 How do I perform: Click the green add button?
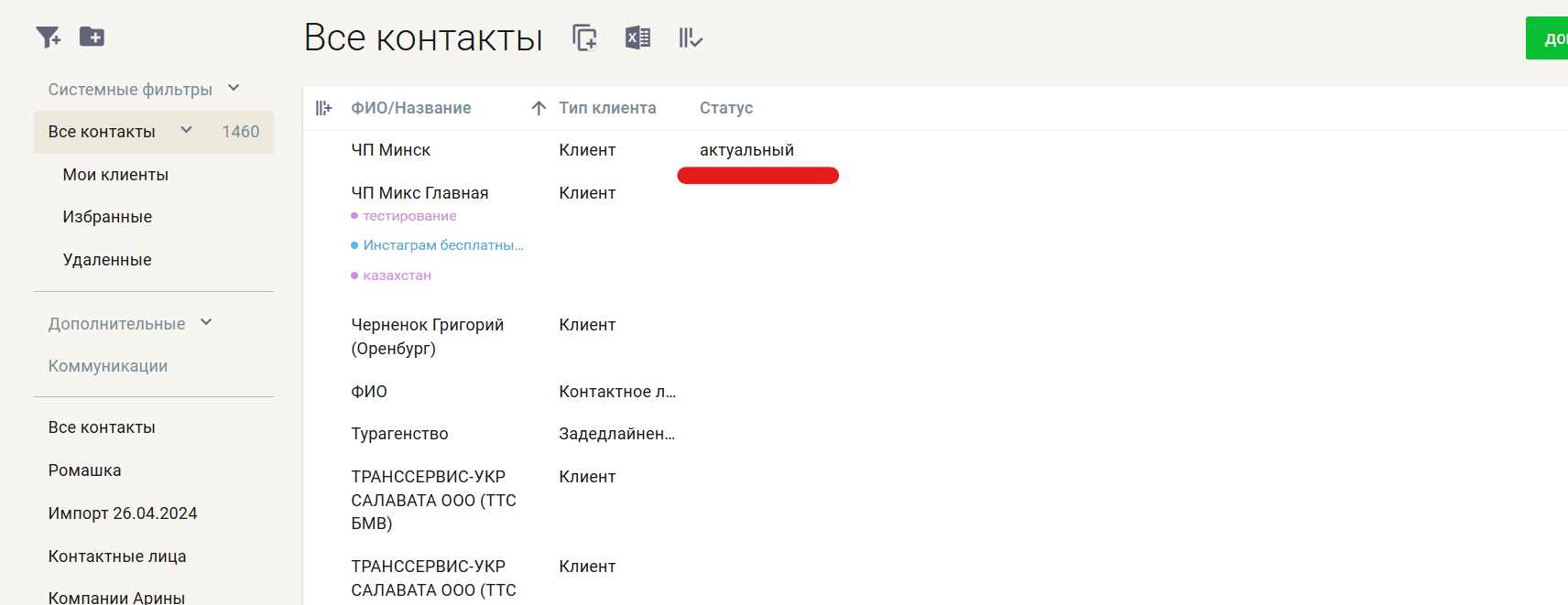click(x=1548, y=38)
